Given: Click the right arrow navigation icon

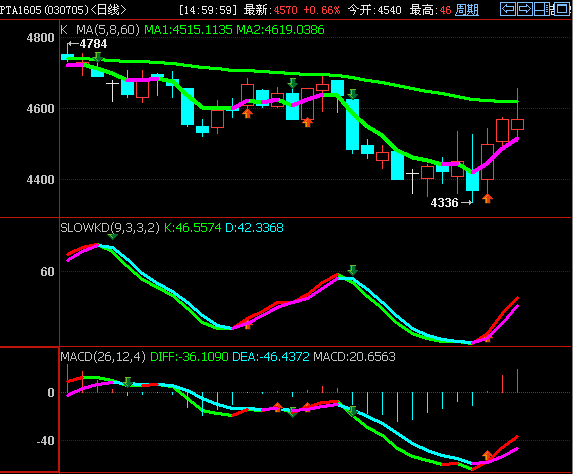Looking at the screenshot, I should pos(525,9).
